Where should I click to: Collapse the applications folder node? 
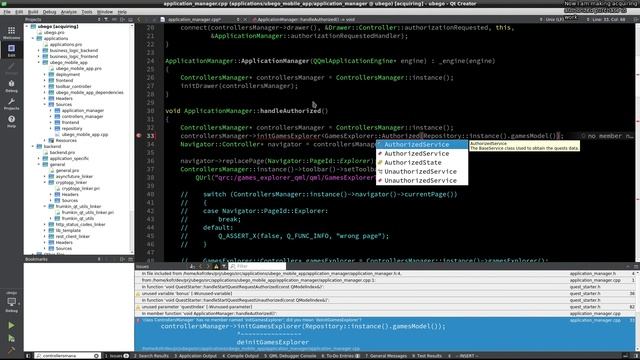click(33, 38)
